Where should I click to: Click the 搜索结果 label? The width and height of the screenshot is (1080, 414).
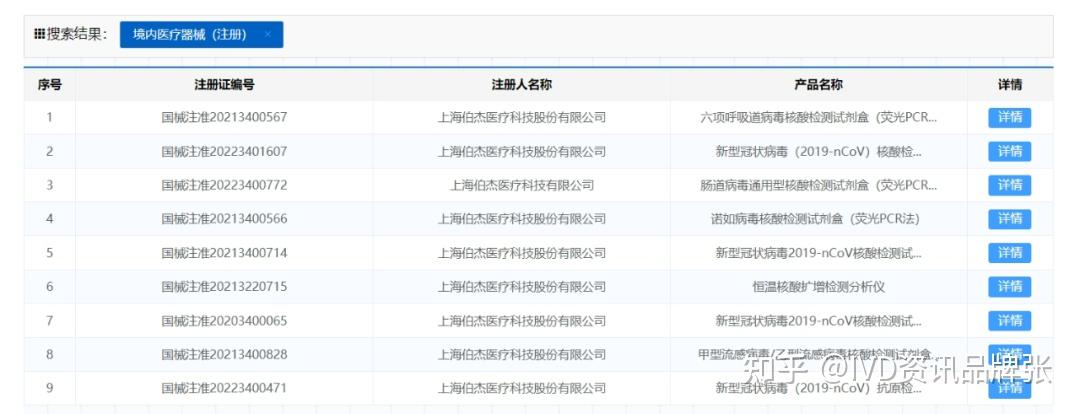[71, 34]
